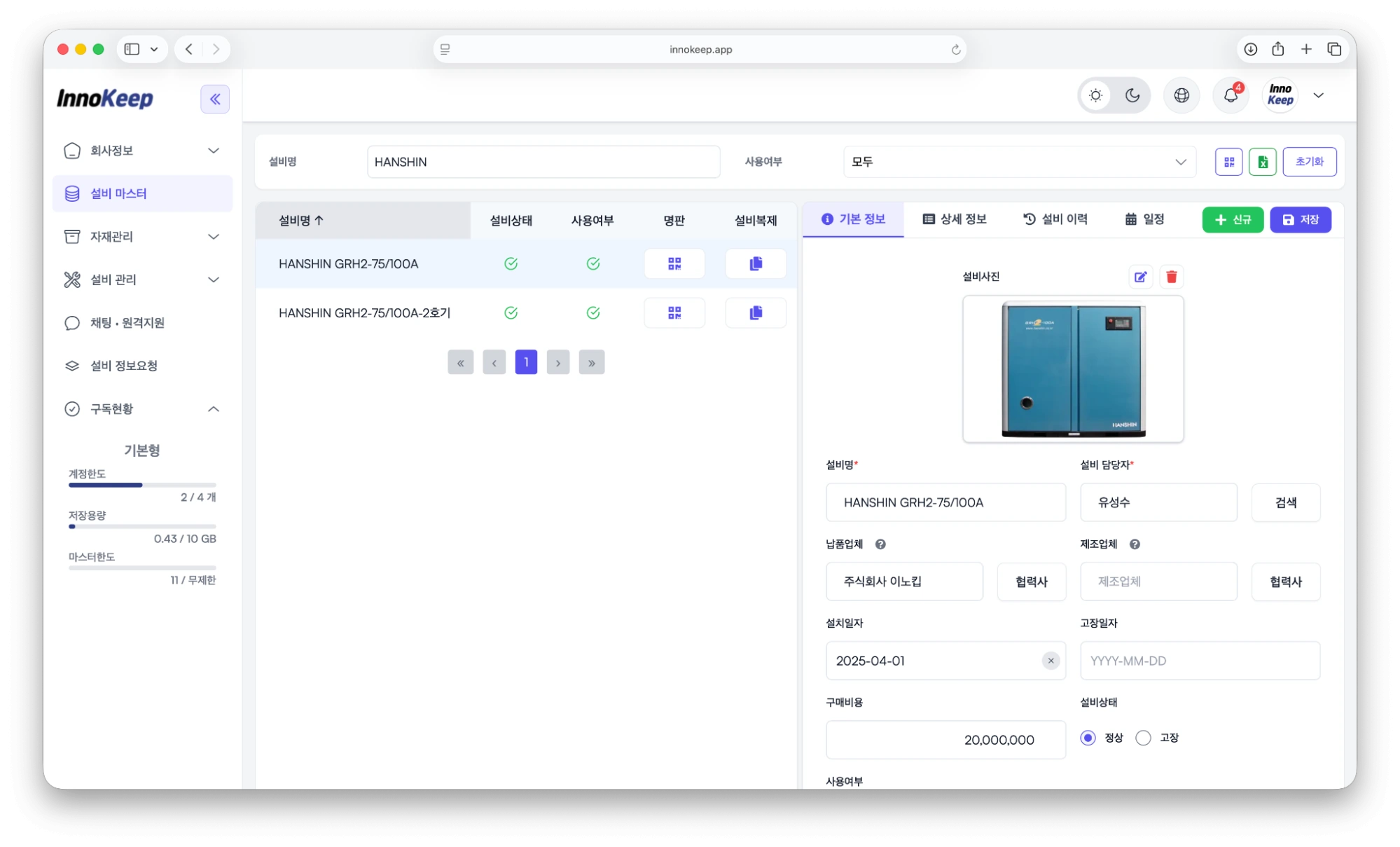
Task: Click 사용여부 check icon for GRH2-75/100A
Action: [x=592, y=263]
